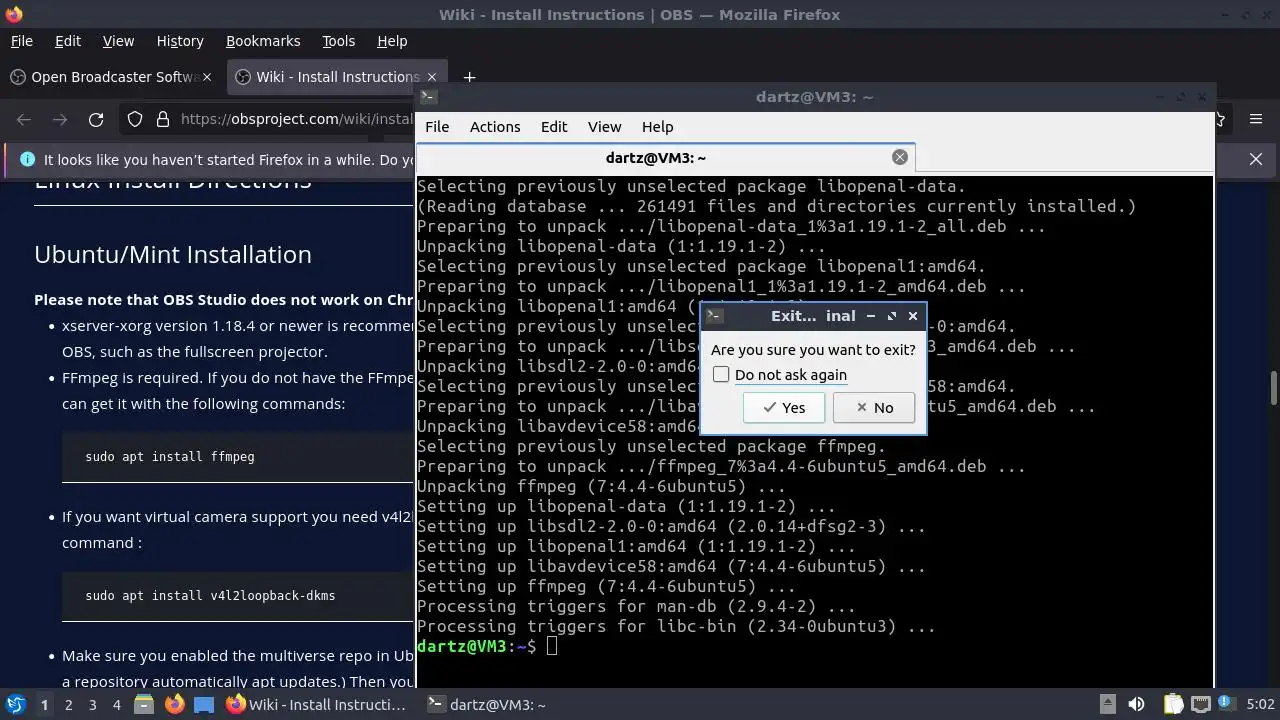Open file manager from the panel
The image size is (1280, 720).
coord(144,705)
